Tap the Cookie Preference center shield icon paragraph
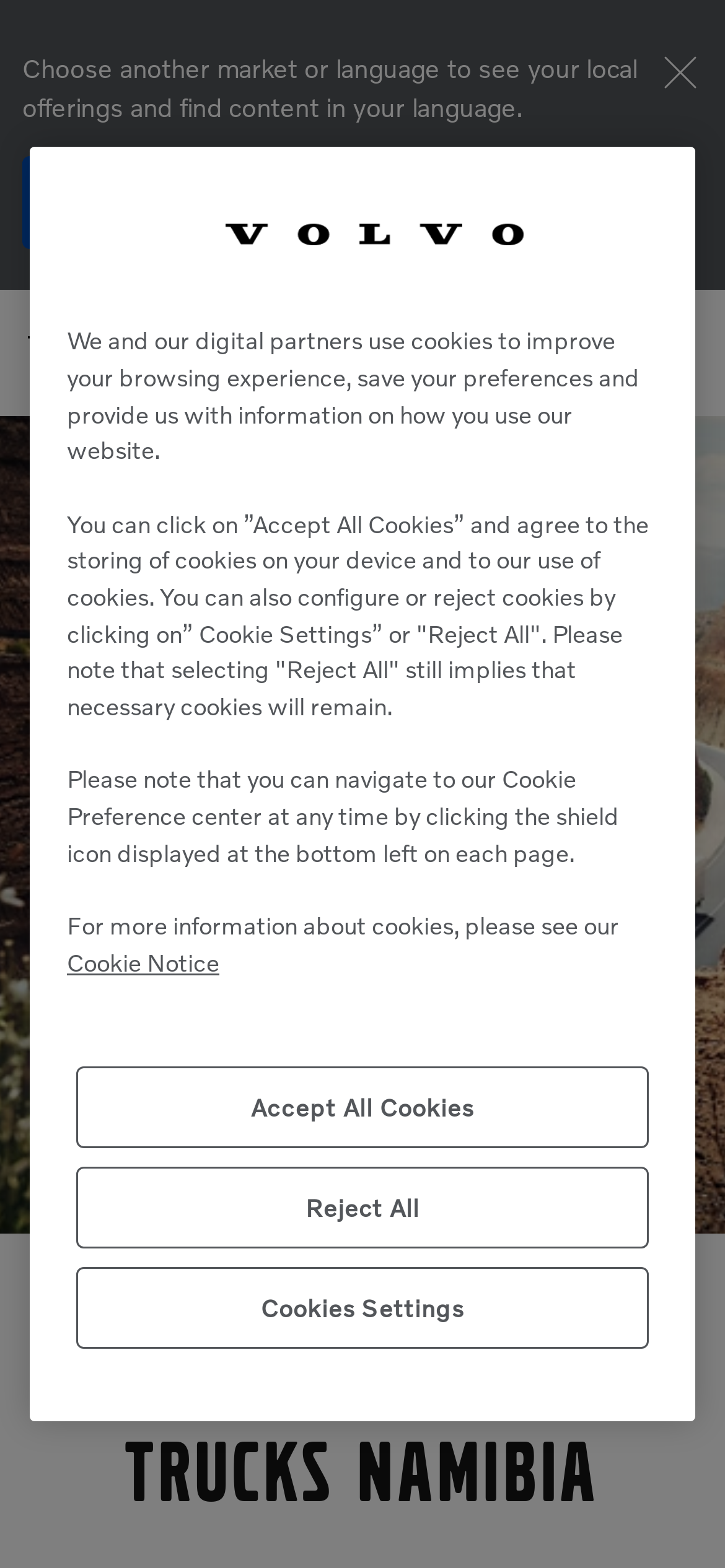The image size is (725, 1568). (x=343, y=817)
